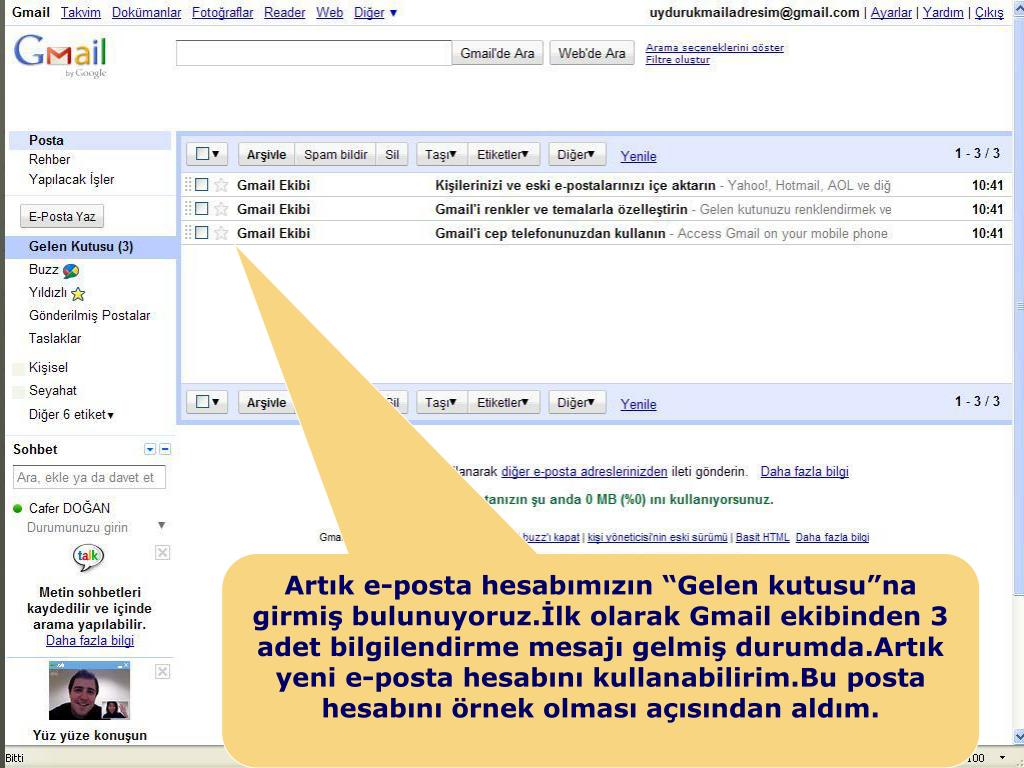
Task: Star the 'Kişilerinizi ve eski e-postalarınızı' email
Action: point(221,185)
